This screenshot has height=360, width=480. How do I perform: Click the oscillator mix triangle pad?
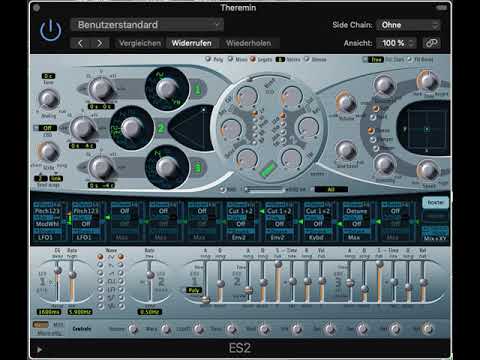point(192,128)
